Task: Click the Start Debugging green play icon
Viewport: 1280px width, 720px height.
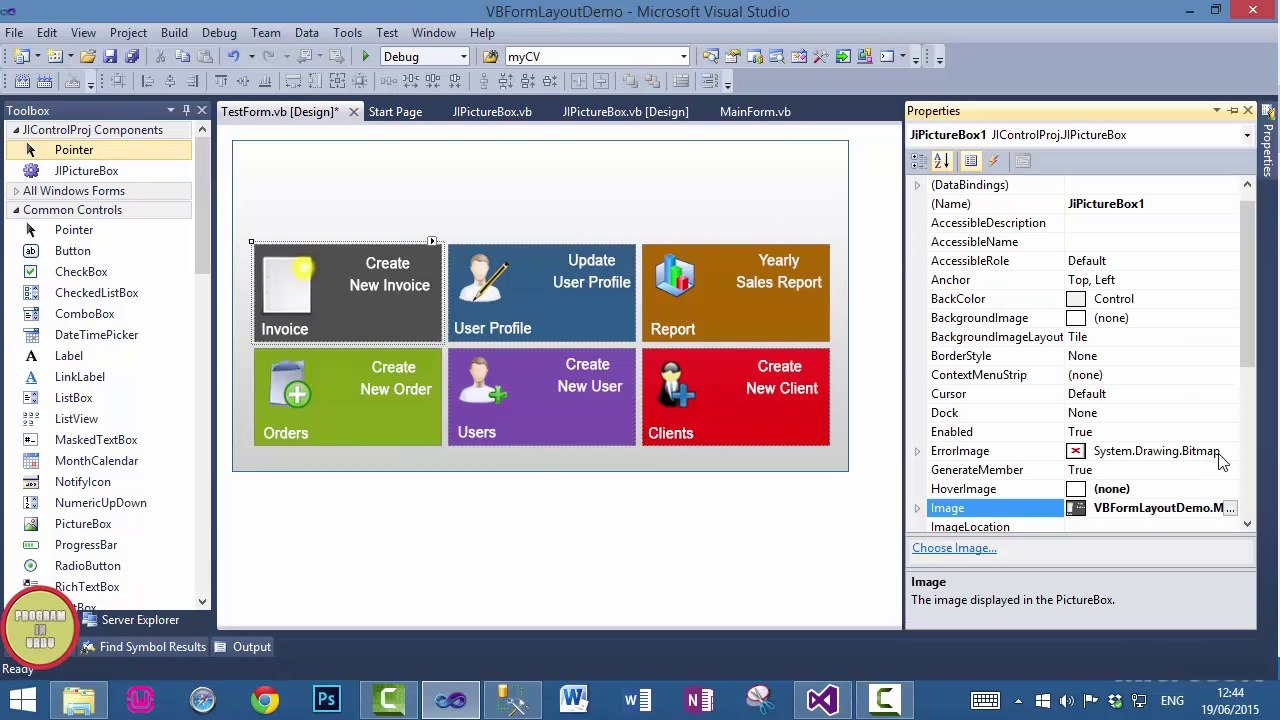Action: [366, 57]
